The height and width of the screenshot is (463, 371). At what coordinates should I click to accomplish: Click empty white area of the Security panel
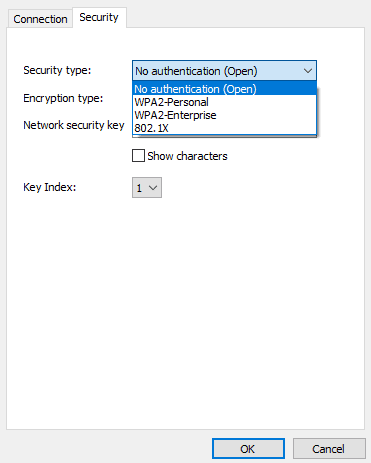tap(185, 300)
